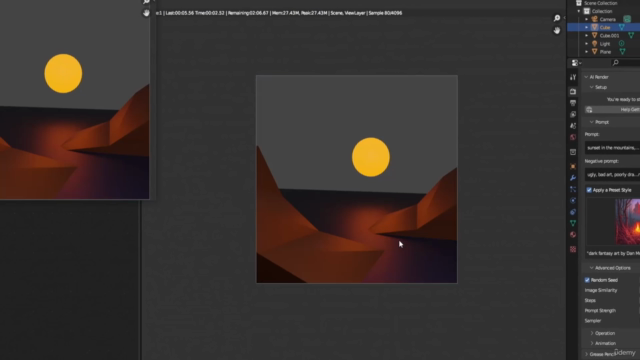Expand the Animation subpanel
640x360 pixels.
click(591, 343)
